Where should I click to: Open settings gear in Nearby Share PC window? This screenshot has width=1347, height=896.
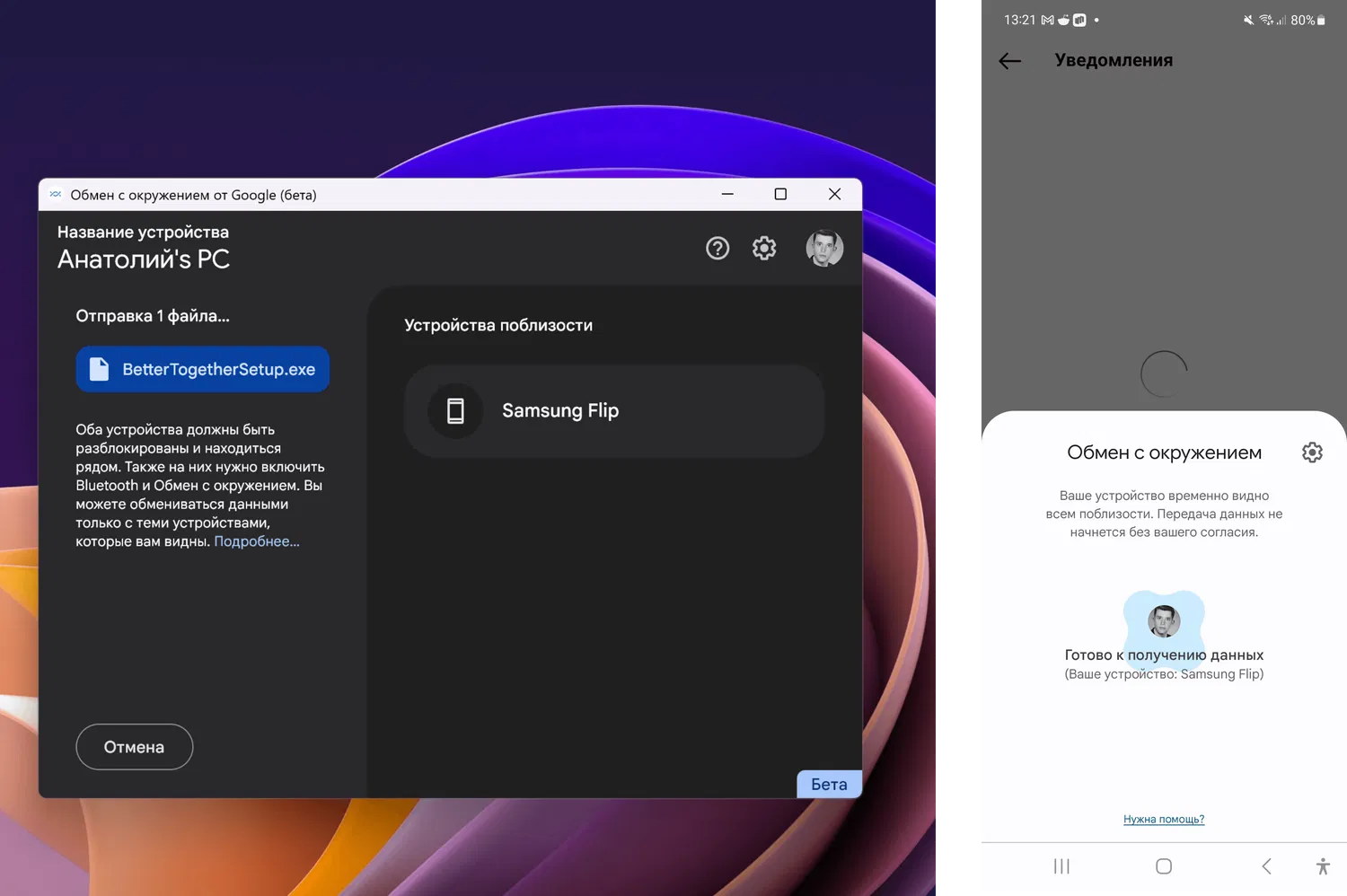764,248
